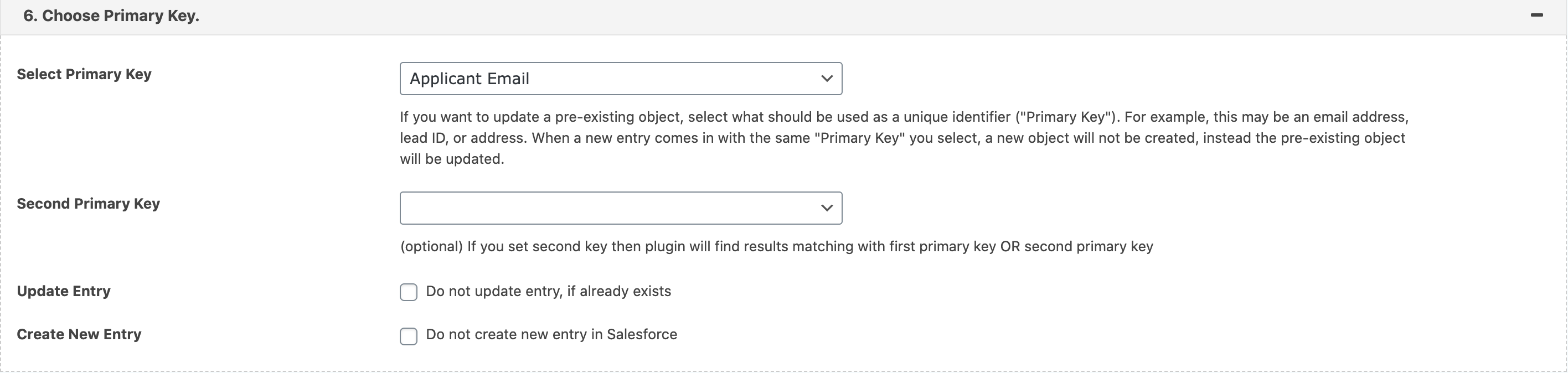Click chevron arrow of Second Primary Key dropdown
Screen dimensions: 1568x373
pos(826,208)
